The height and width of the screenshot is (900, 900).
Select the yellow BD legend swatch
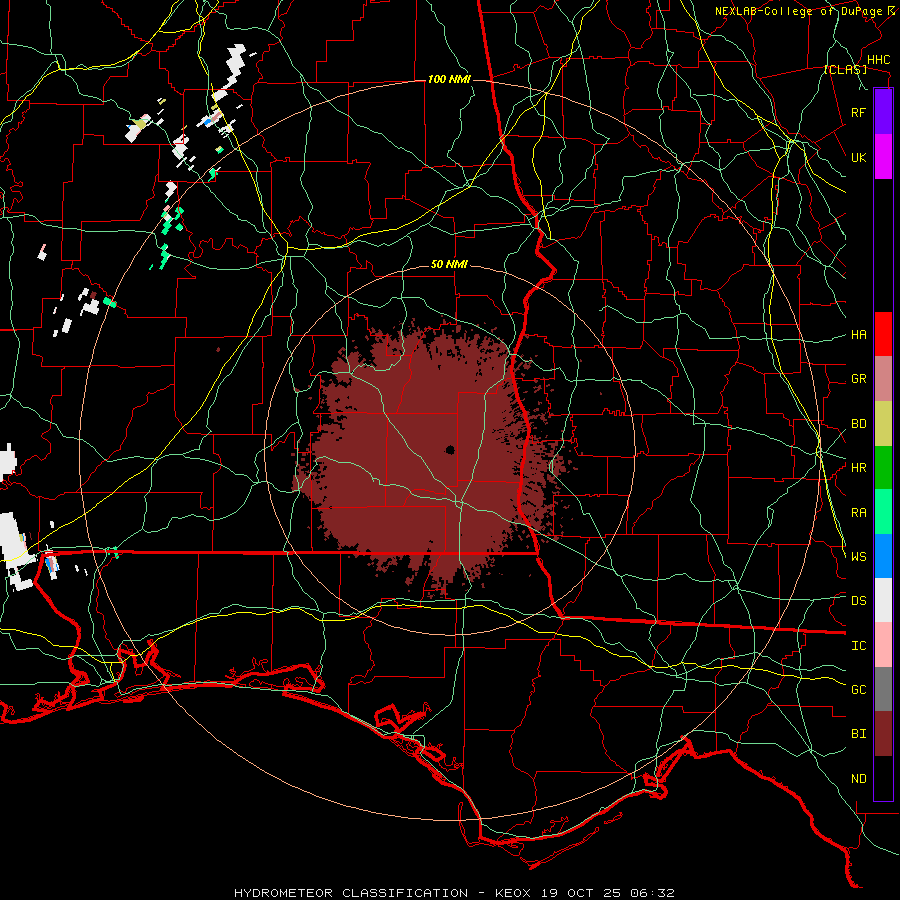883,424
